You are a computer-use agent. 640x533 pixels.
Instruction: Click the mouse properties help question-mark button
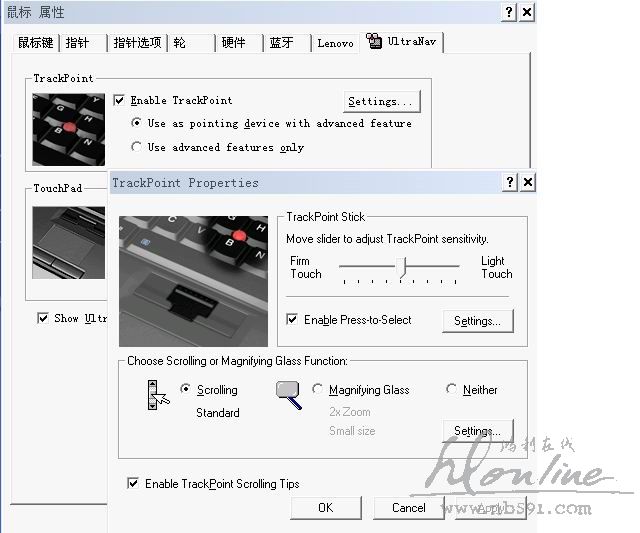(509, 12)
